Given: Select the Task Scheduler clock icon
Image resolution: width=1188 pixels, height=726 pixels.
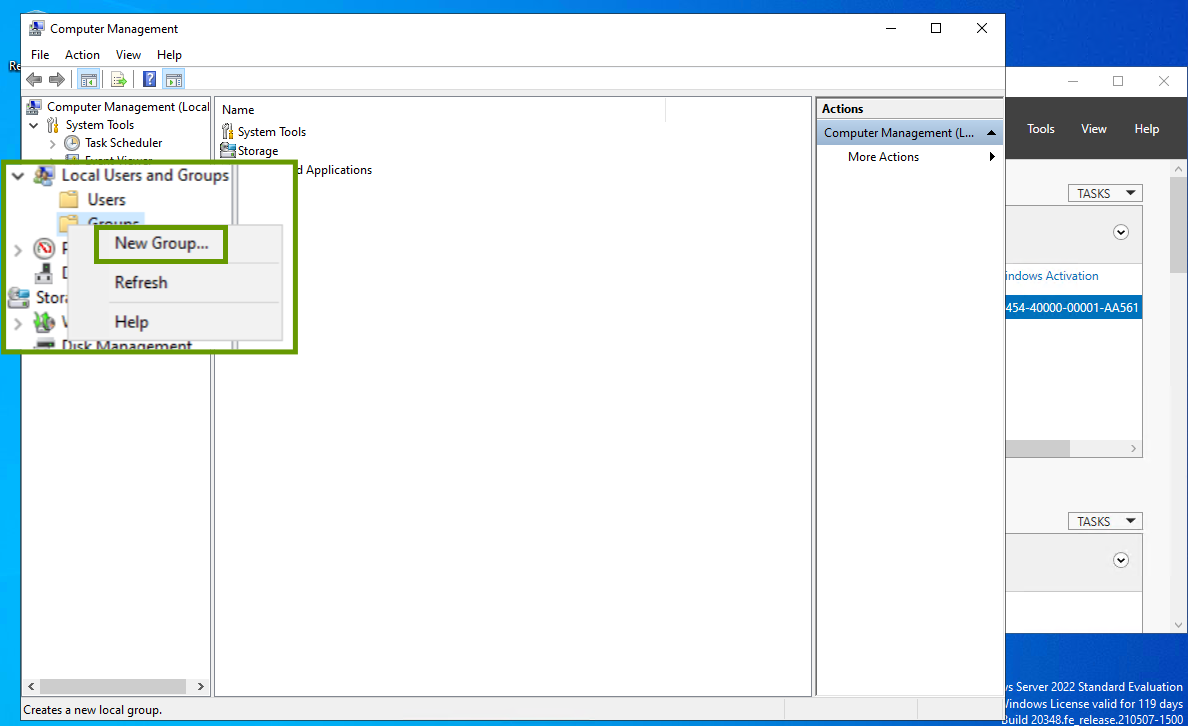Looking at the screenshot, I should click(72, 143).
